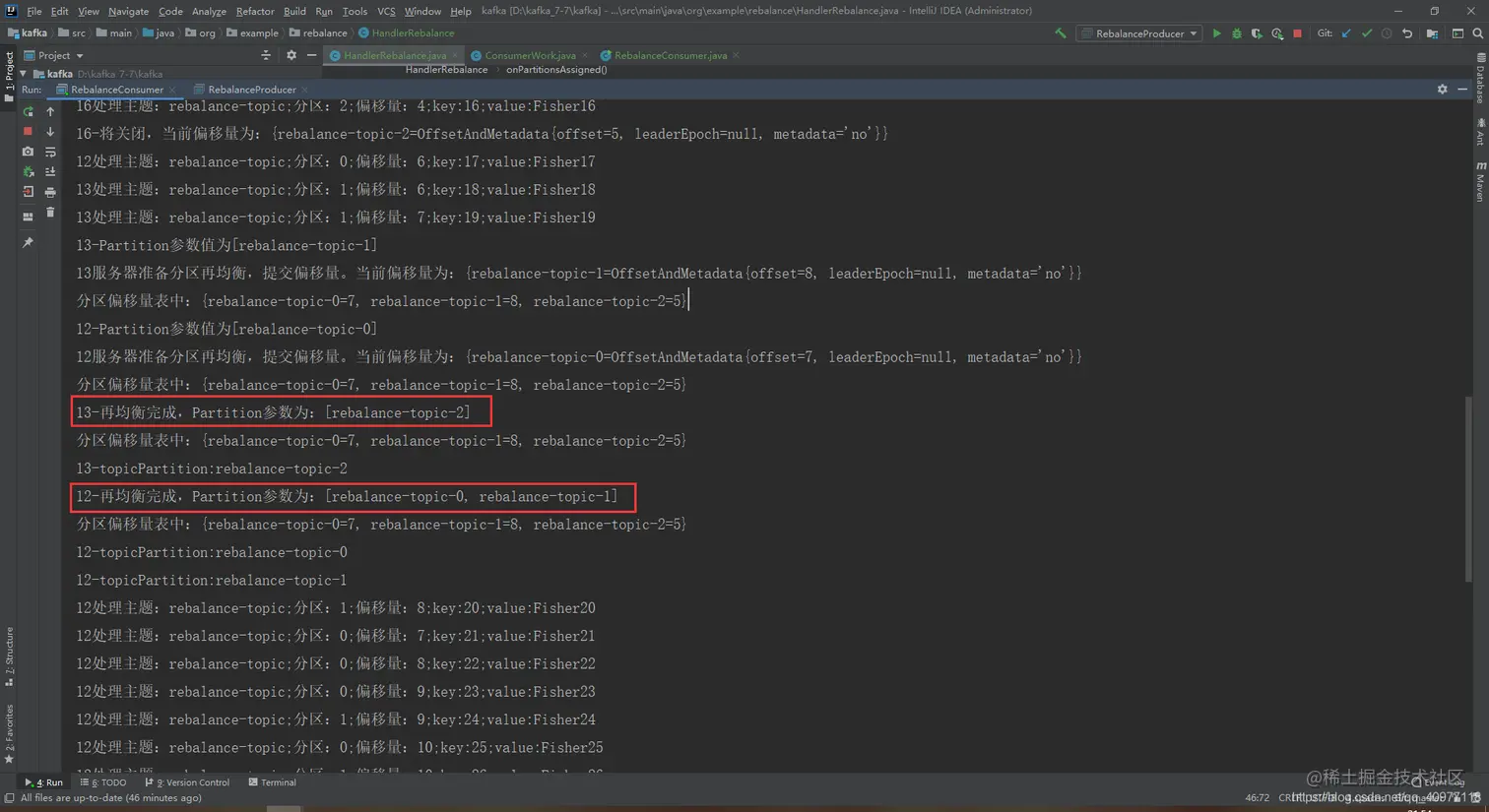Open the Refactor menu
This screenshot has width=1489, height=812.
pyautogui.click(x=255, y=11)
